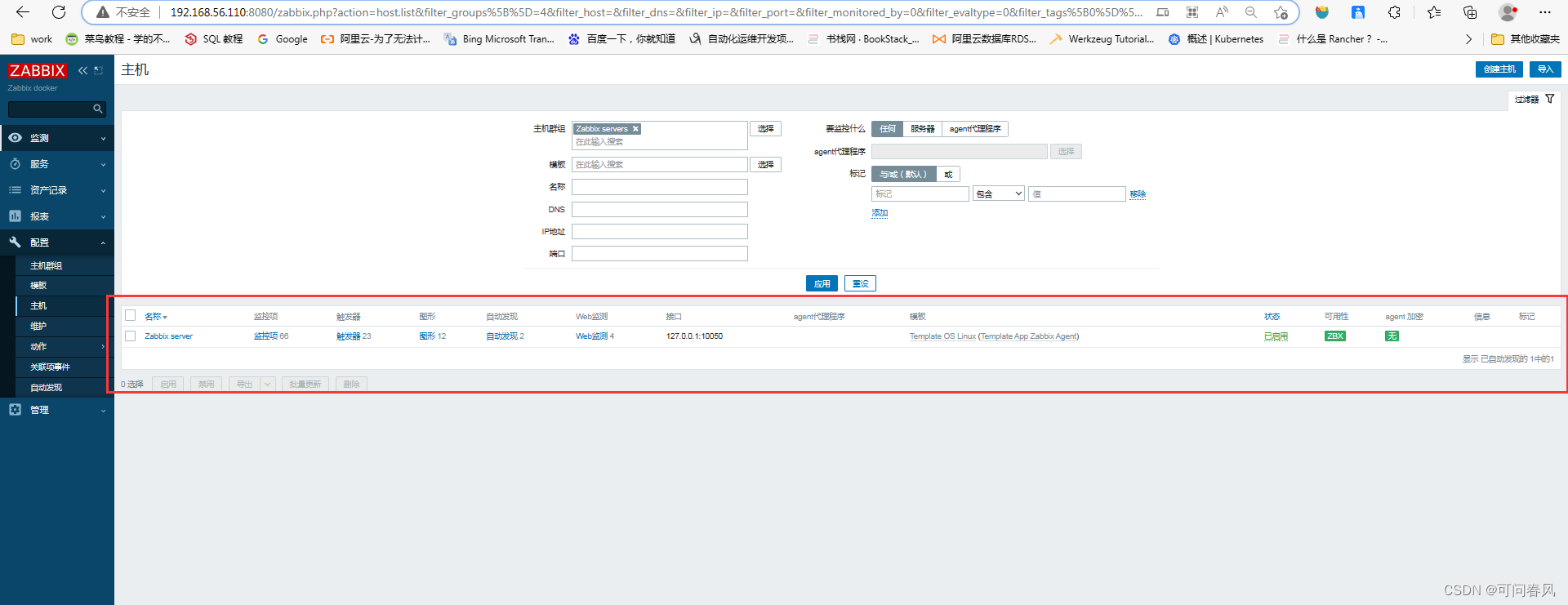
Task: Open the Zabbix server host link
Action: point(168,336)
